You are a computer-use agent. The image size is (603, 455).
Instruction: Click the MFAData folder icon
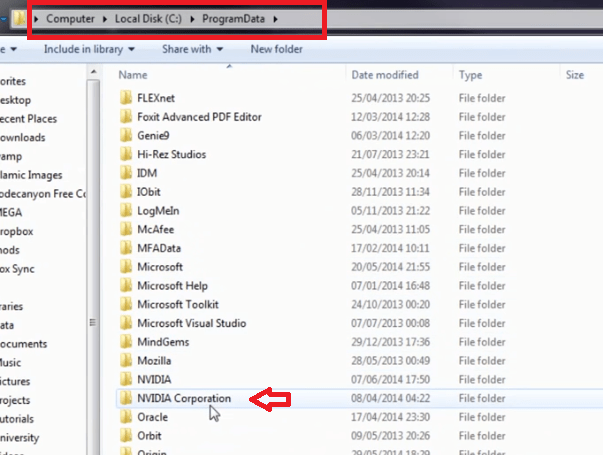[x=125, y=248]
